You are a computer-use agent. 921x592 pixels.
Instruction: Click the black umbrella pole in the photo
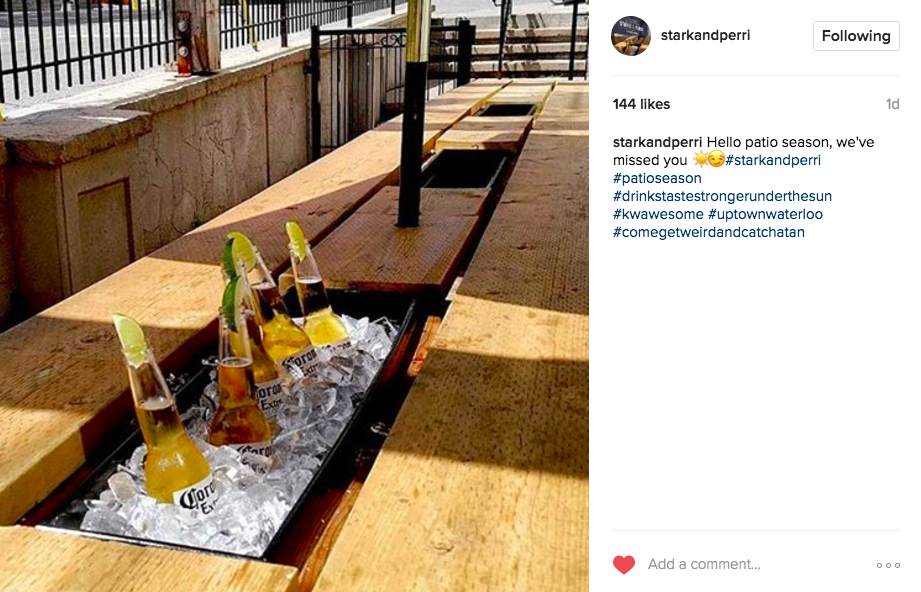click(x=414, y=115)
